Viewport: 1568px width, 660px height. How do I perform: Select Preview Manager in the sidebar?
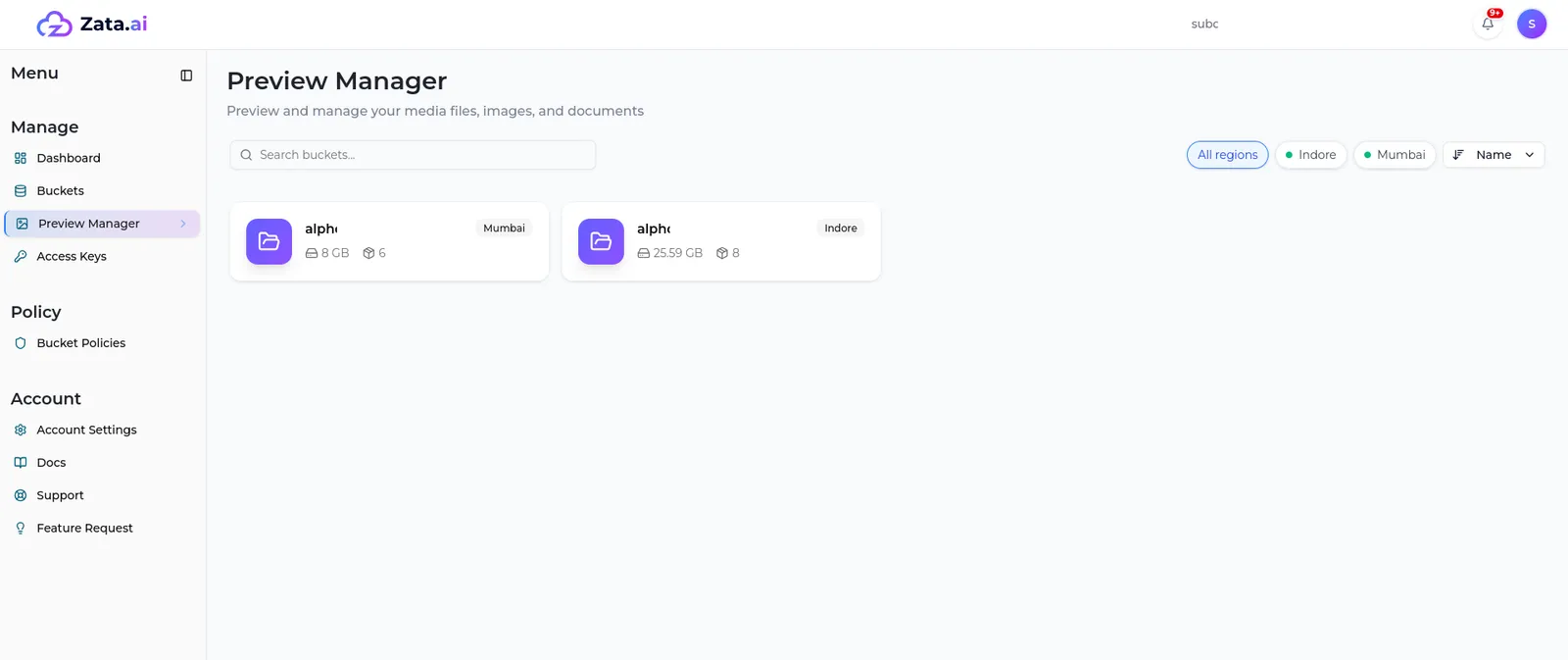[102, 224]
